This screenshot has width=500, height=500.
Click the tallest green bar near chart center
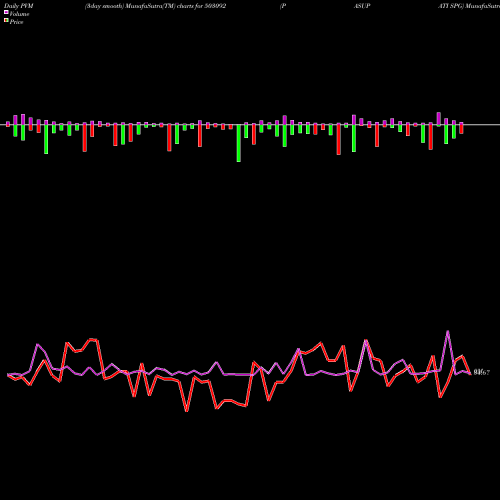239,143
